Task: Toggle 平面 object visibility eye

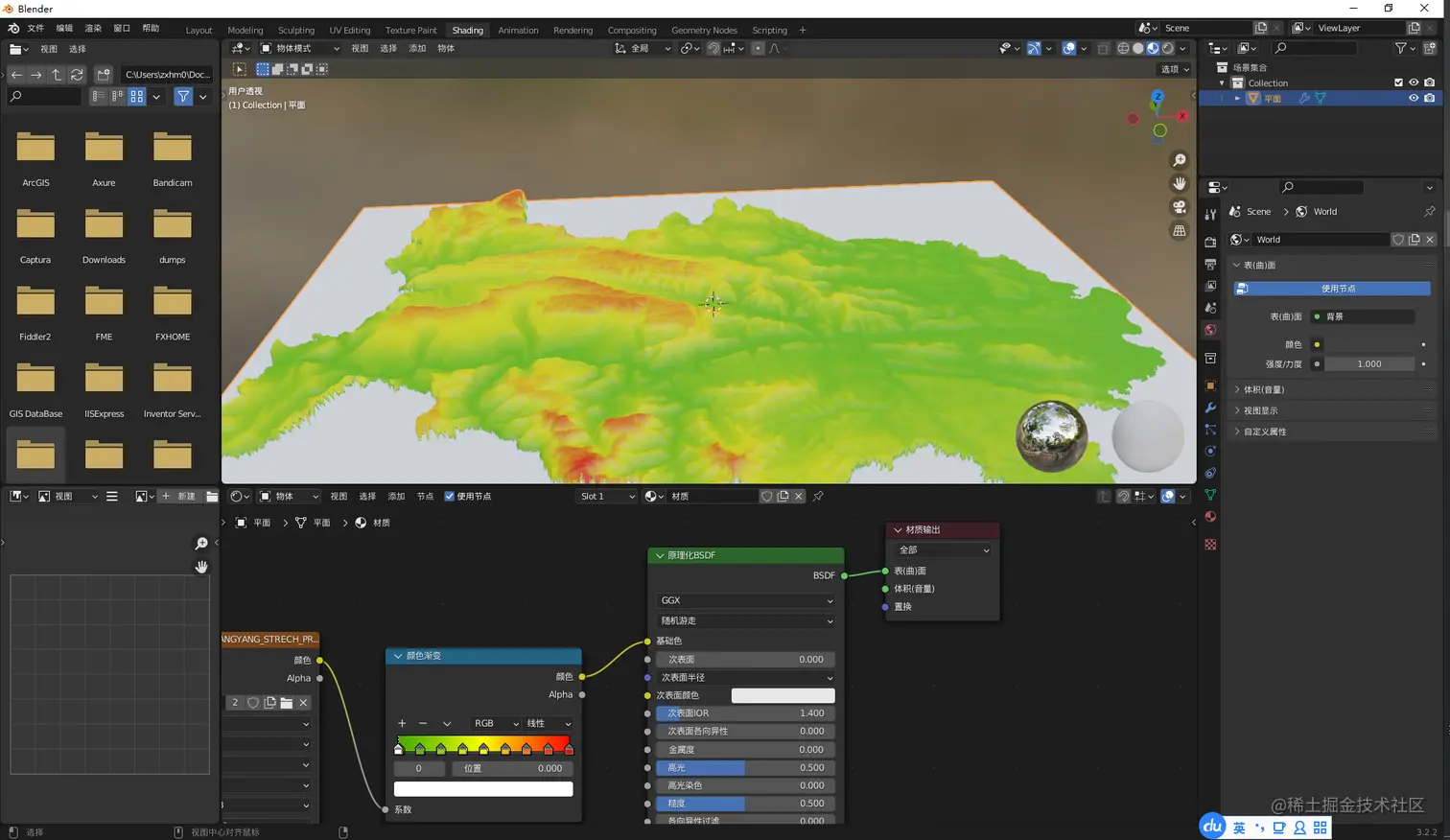Action: pos(1414,98)
